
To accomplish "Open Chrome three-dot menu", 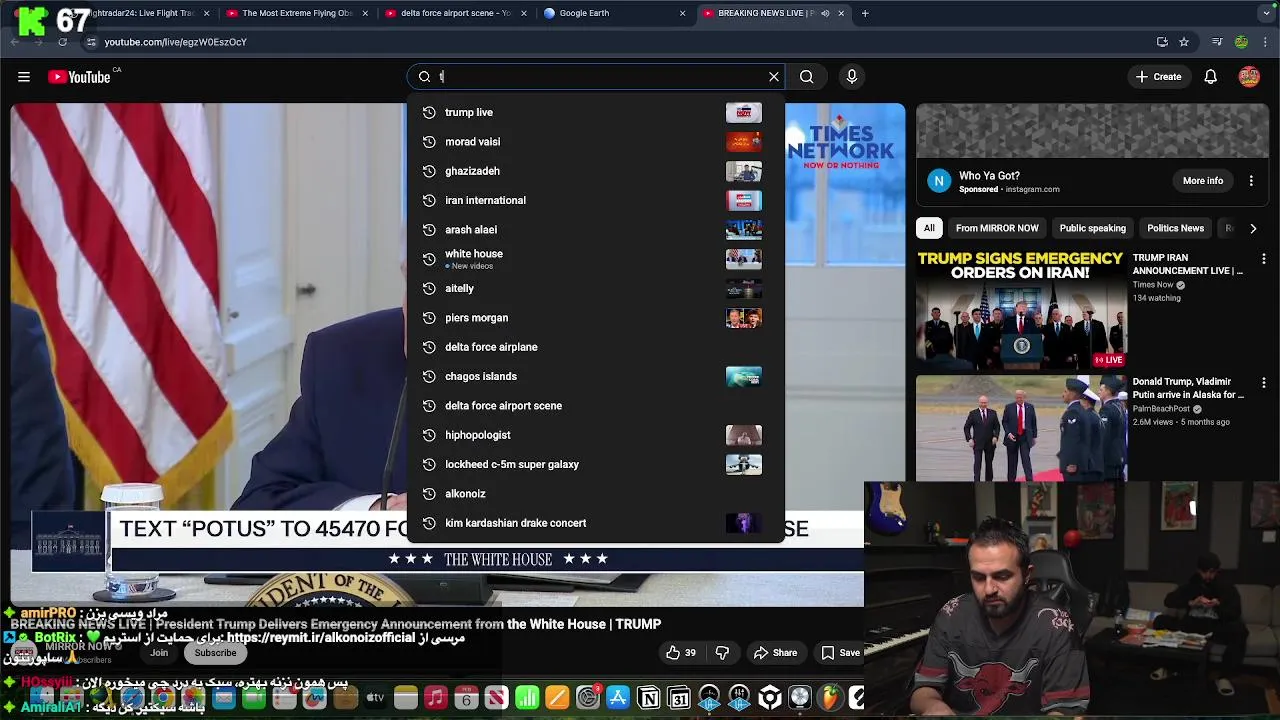I will coord(1266,42).
